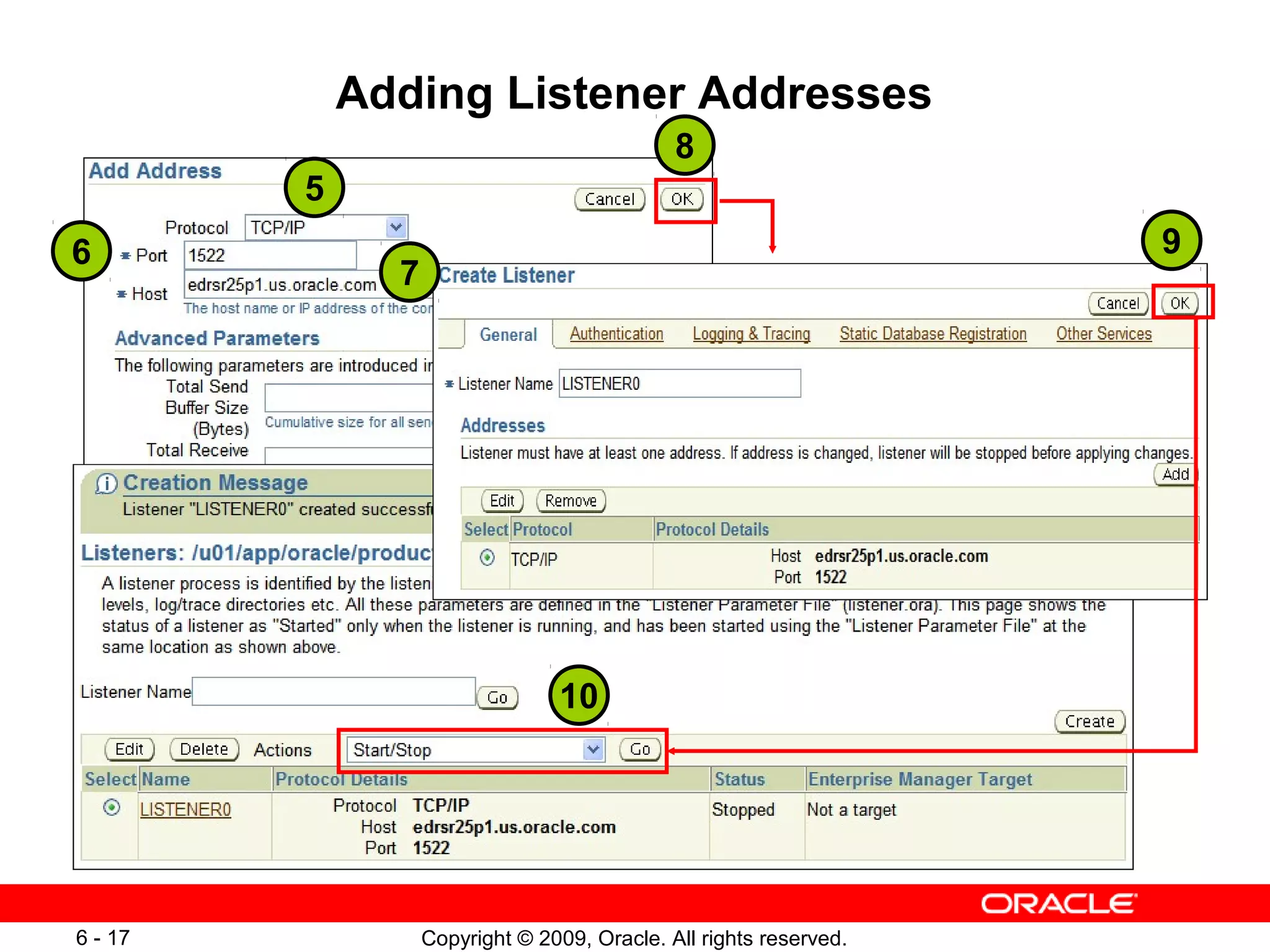The height and width of the screenshot is (952, 1270).
Task: Select the LISTENER0 row radio button
Action: coord(112,808)
